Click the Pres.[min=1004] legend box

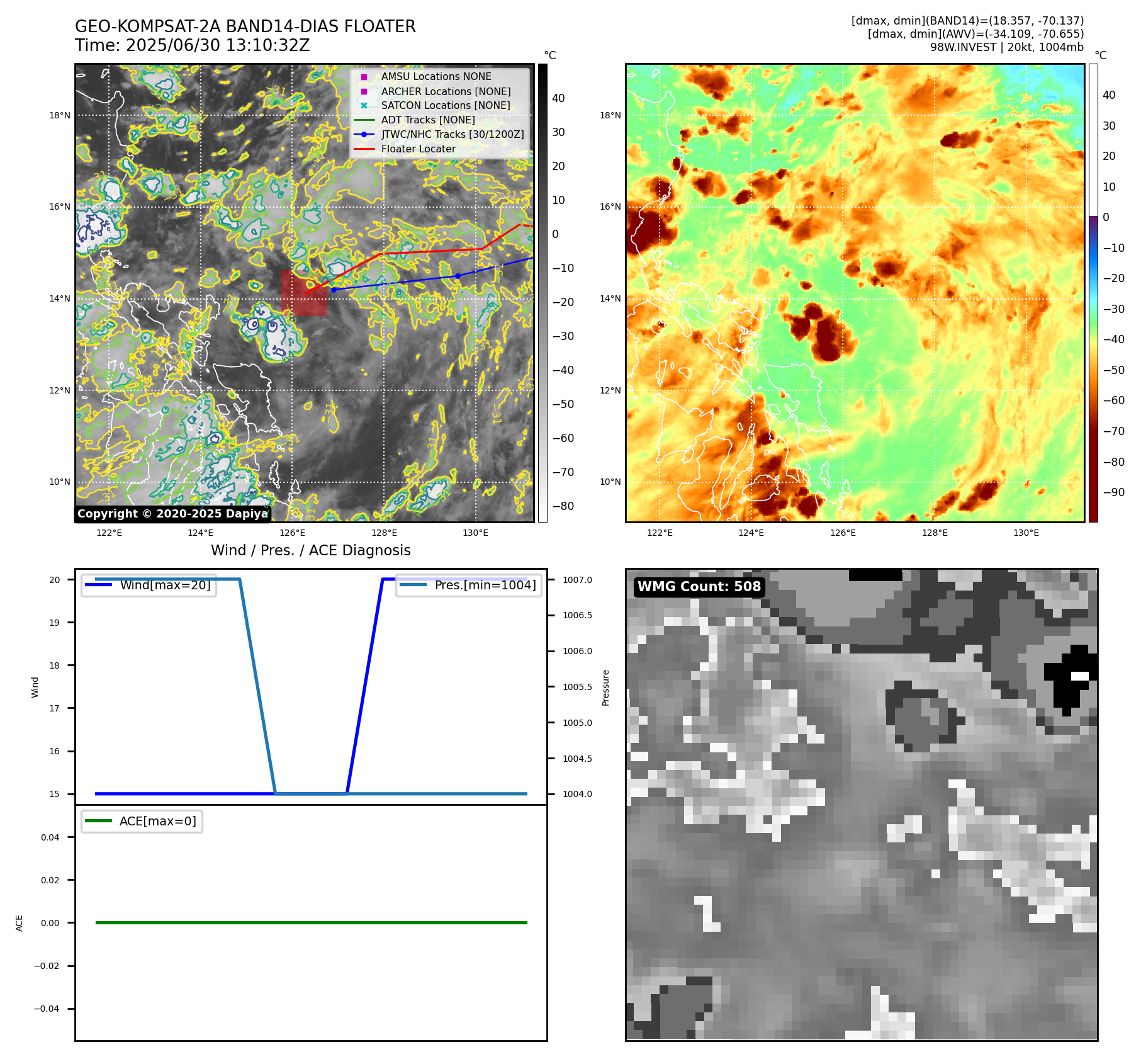pyautogui.click(x=469, y=585)
